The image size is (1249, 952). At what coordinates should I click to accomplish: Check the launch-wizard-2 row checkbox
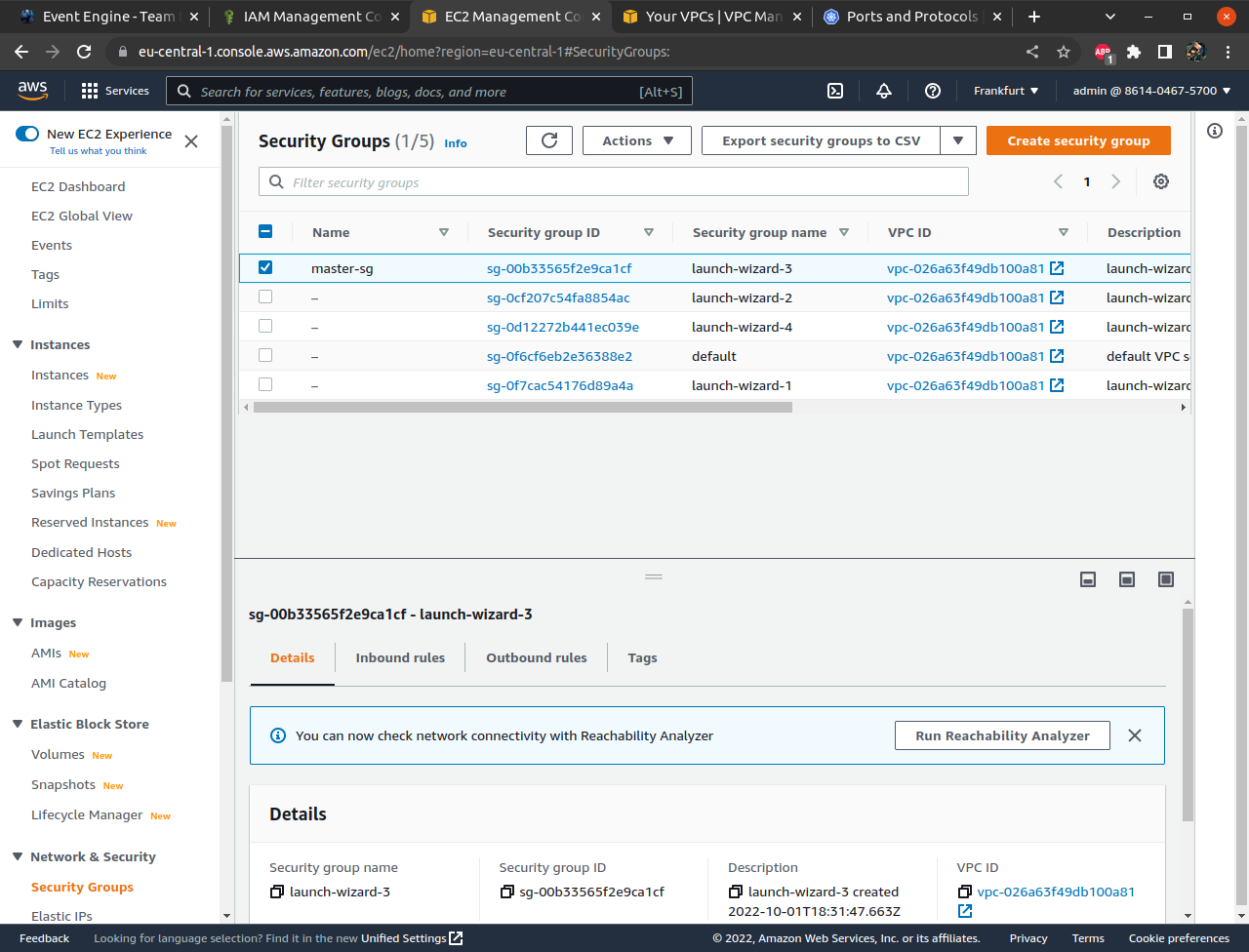(265, 297)
